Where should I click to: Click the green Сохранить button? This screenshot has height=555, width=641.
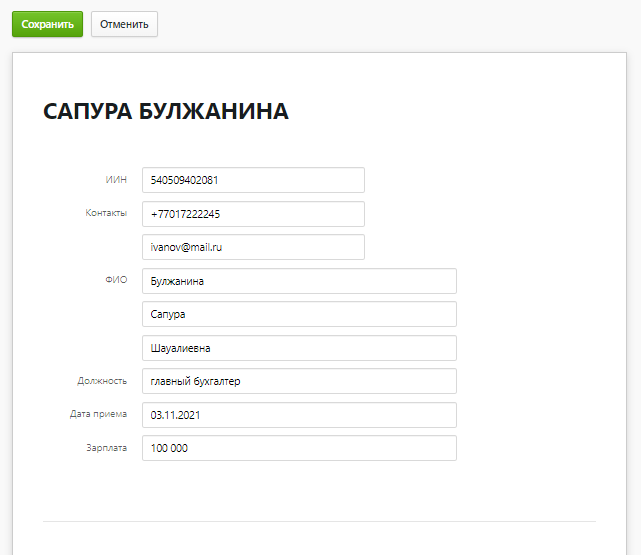tap(47, 24)
